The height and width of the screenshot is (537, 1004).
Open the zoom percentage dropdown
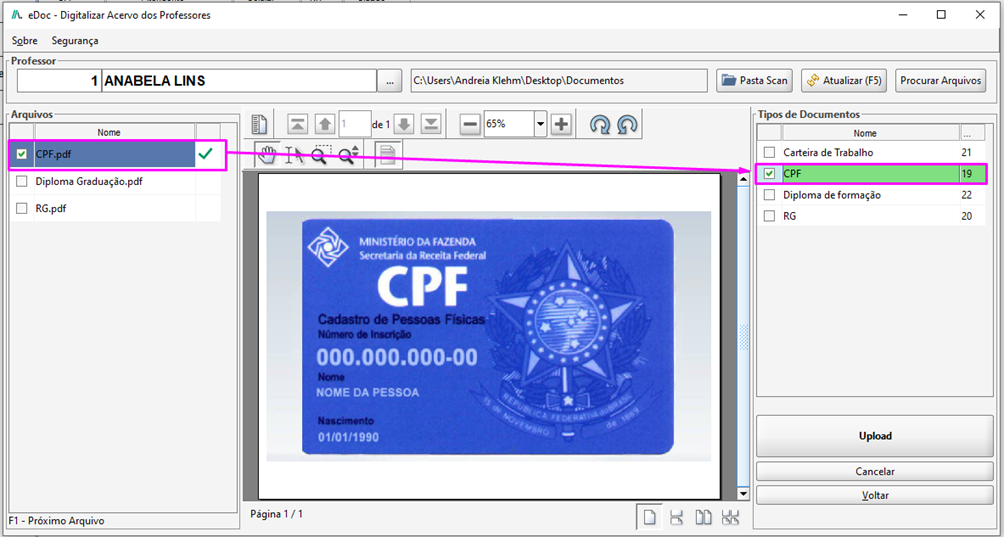[x=540, y=124]
